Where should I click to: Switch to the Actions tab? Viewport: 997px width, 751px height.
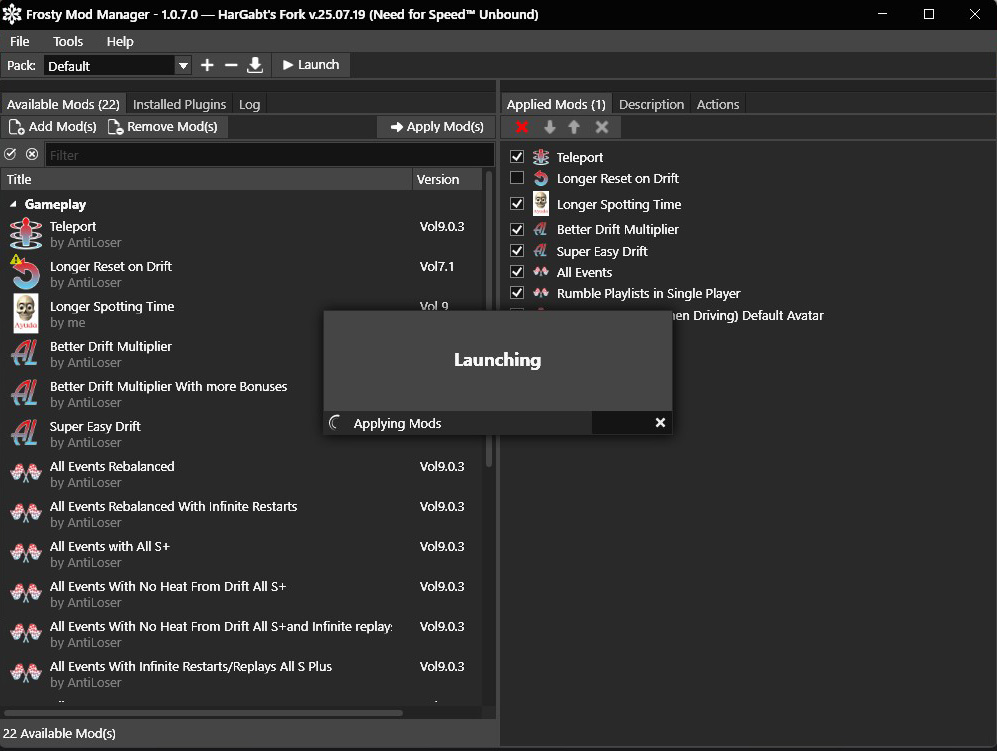[718, 104]
